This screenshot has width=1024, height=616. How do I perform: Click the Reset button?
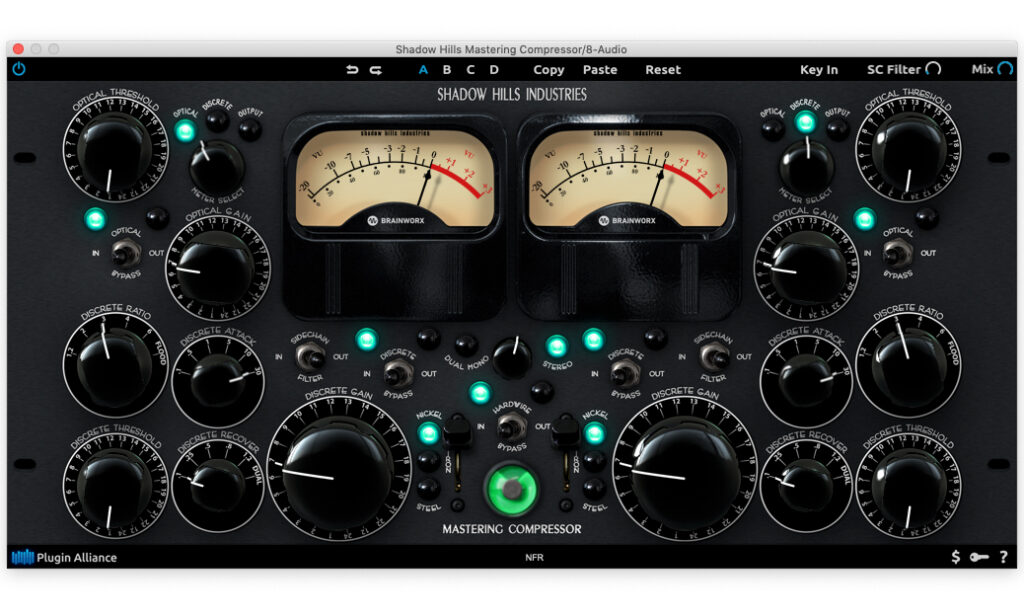[663, 69]
